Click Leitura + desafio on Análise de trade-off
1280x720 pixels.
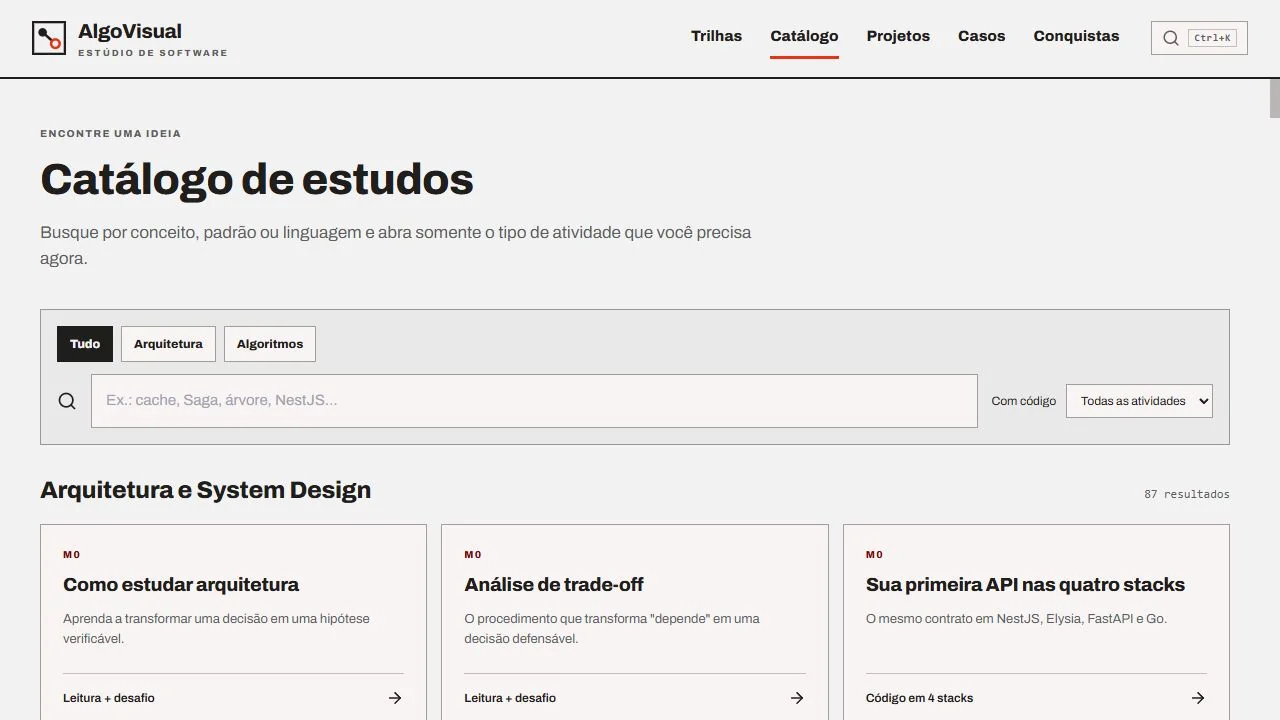coord(510,698)
